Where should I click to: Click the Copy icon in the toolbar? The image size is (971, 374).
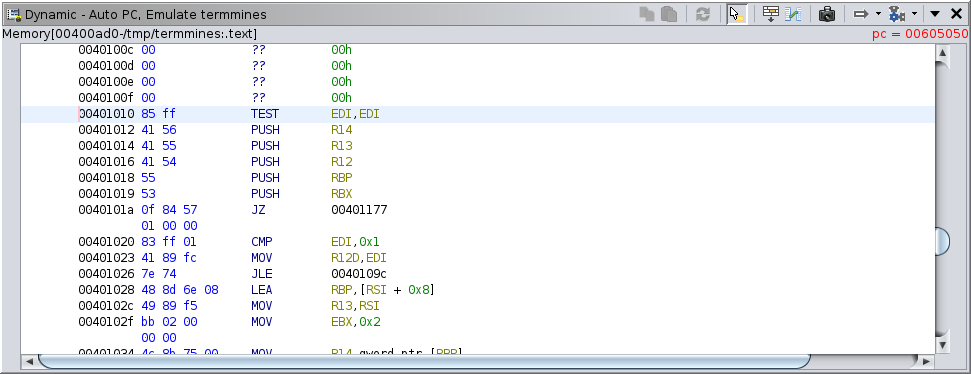click(x=647, y=14)
